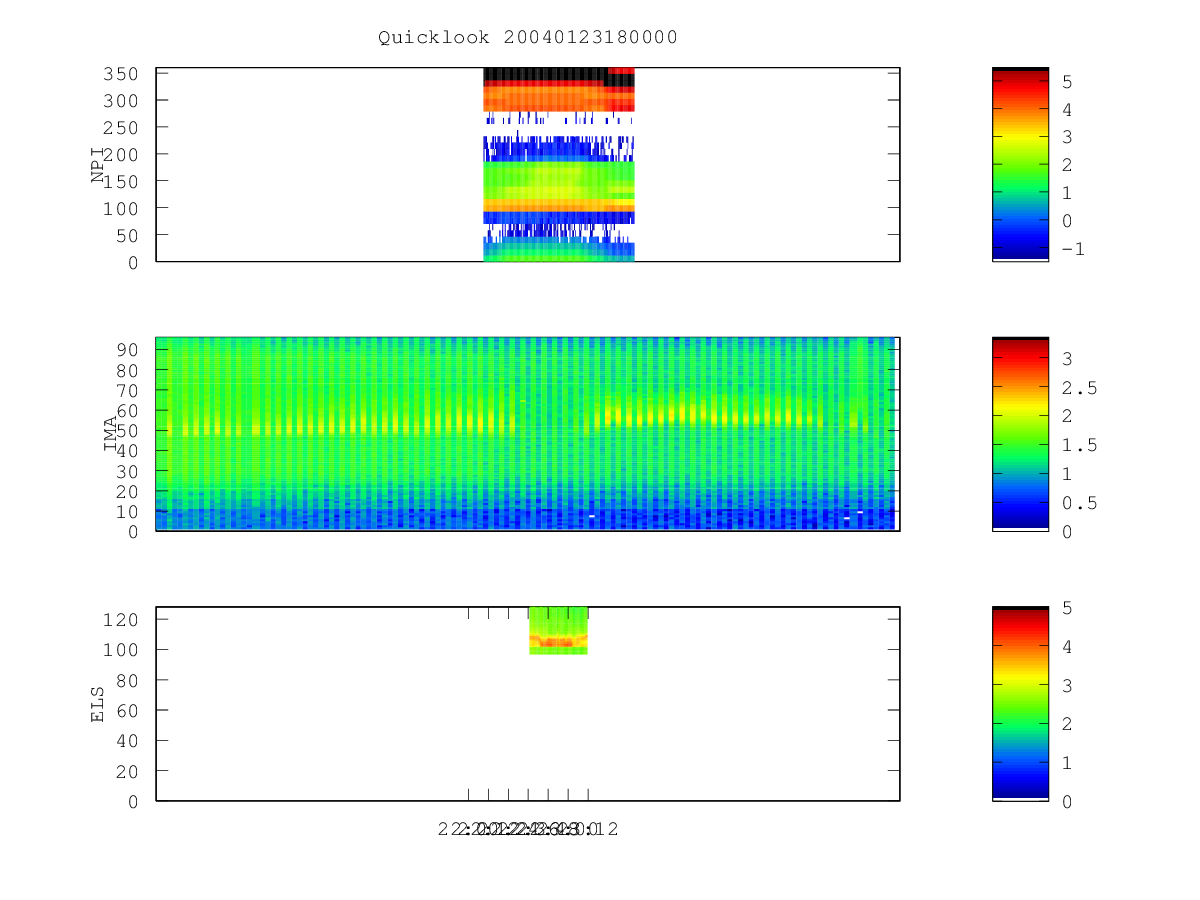1200x900 pixels.
Task: Click the 0.5 label on IMA color bar
Action: tap(1080, 503)
